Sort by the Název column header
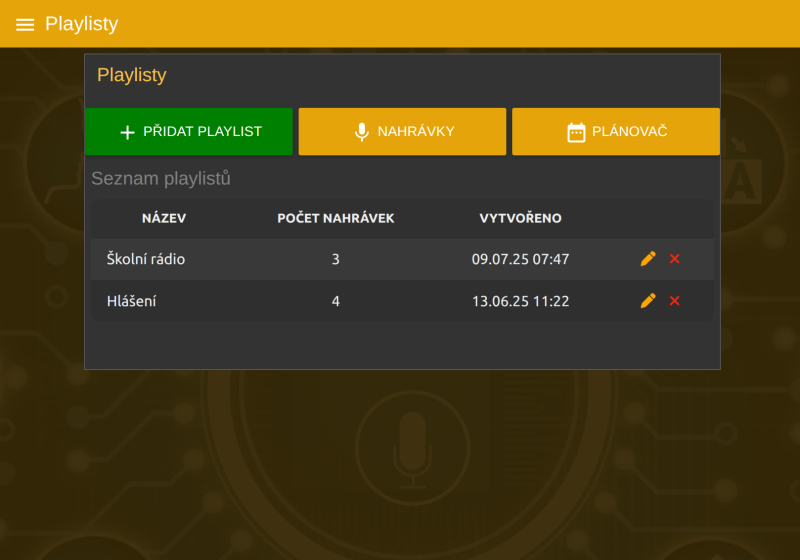Viewport: 800px width, 560px height. pos(164,218)
